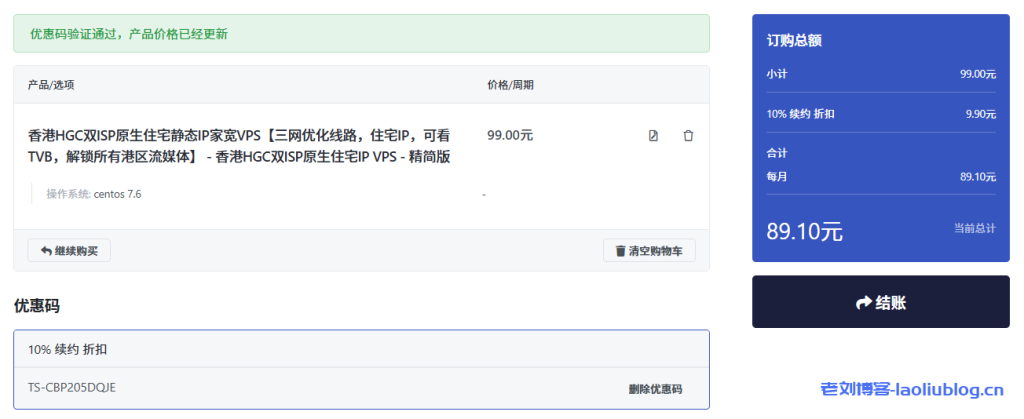Click the applied promo code TS-CBP205DQJE
1024x419 pixels.
[72, 388]
